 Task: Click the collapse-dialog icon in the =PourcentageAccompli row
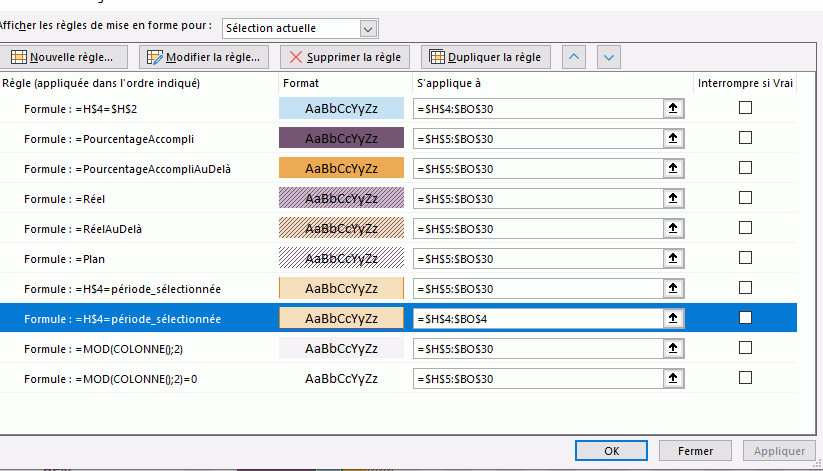point(673,139)
